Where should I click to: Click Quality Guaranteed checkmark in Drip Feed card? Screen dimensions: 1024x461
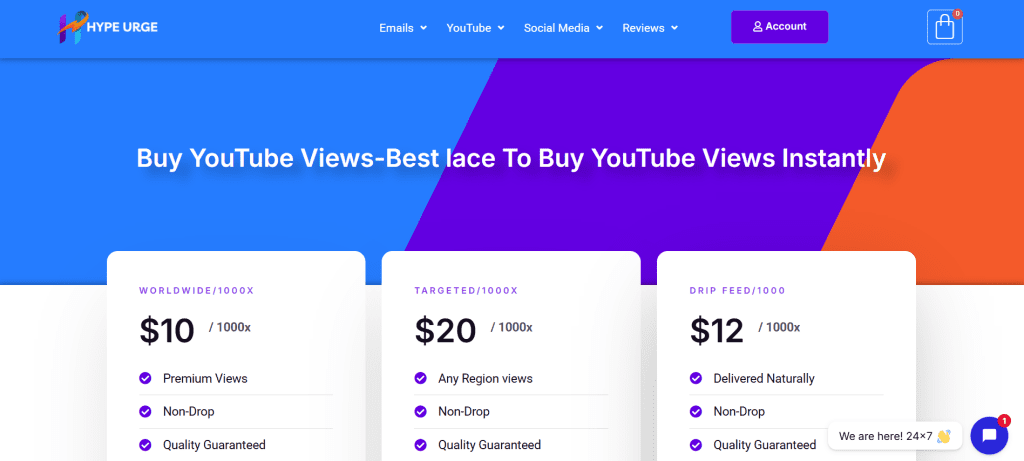[696, 445]
